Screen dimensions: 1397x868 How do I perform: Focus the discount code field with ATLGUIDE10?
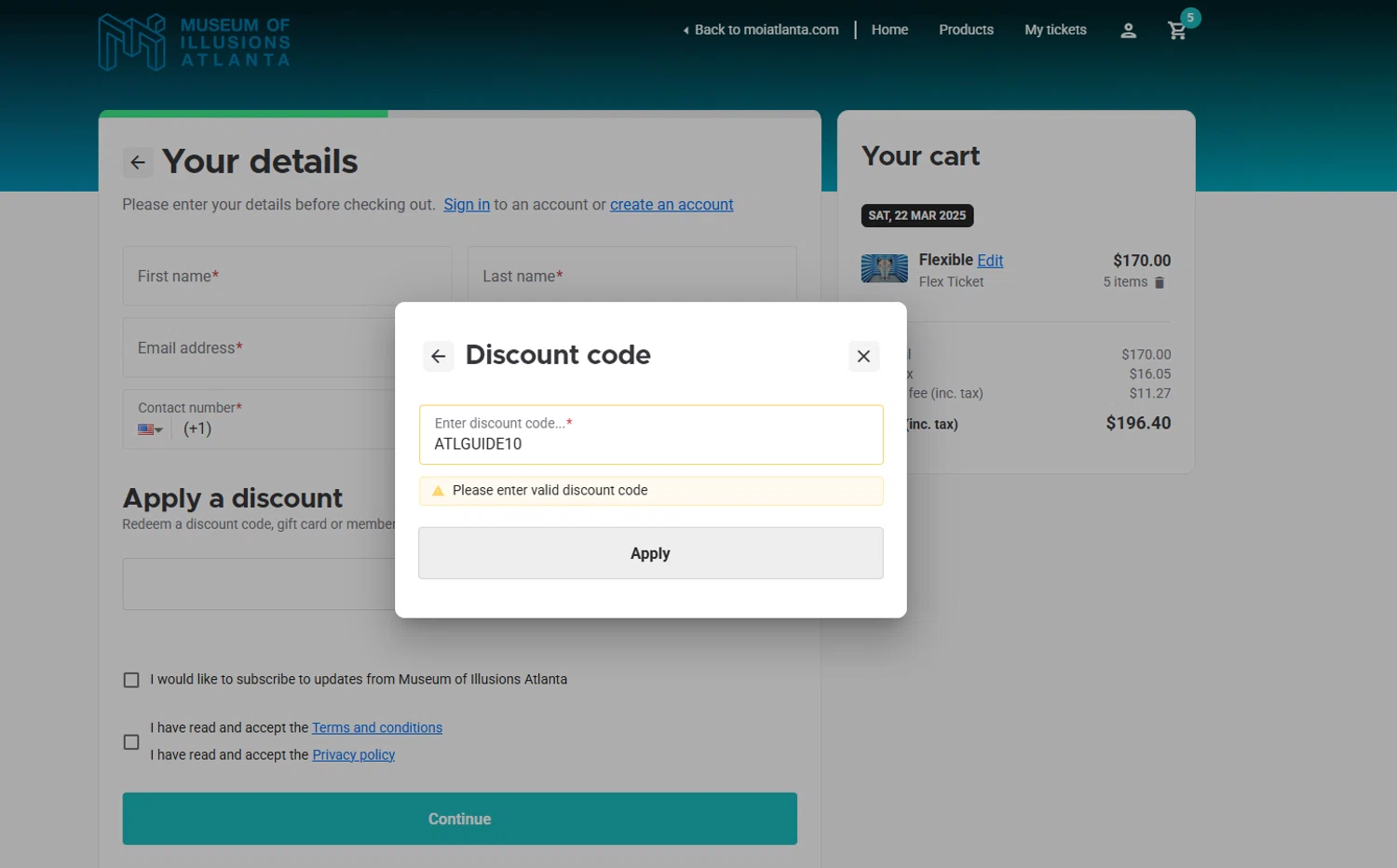(x=651, y=435)
